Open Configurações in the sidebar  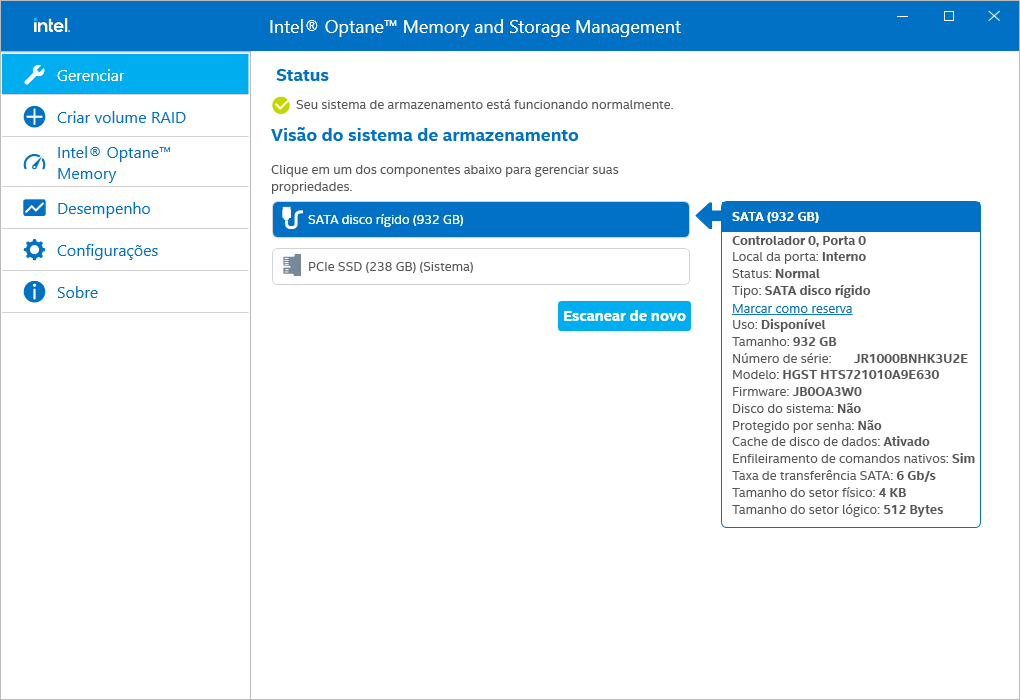[x=126, y=250]
